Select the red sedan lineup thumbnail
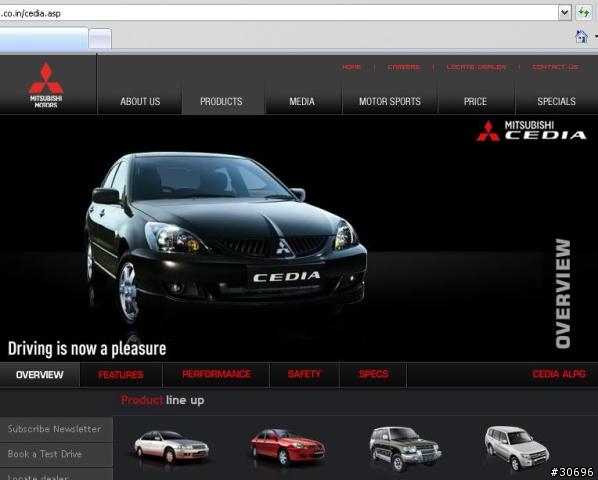598x480 pixels. coord(288,446)
